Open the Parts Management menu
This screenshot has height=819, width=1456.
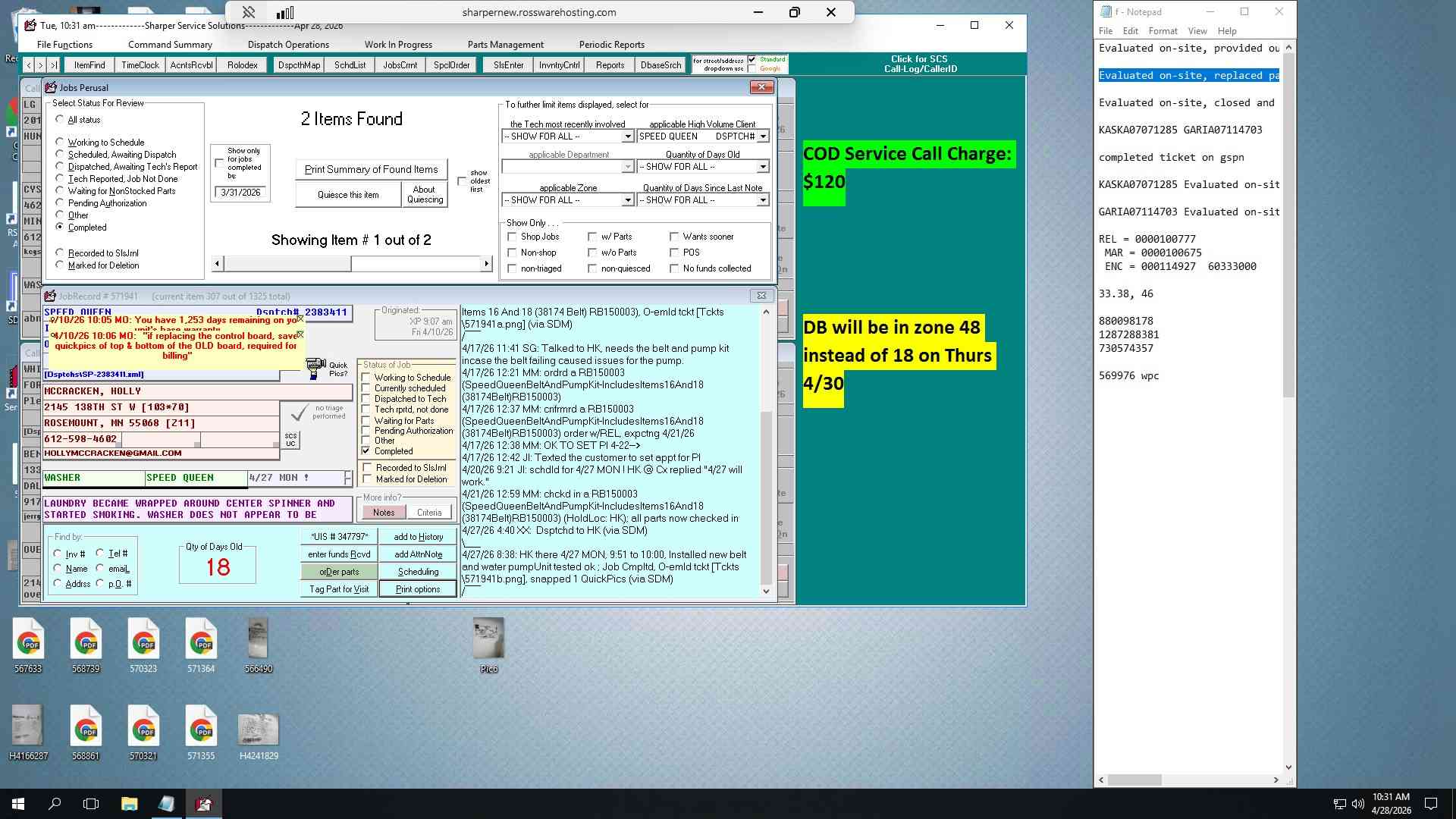[x=505, y=45]
